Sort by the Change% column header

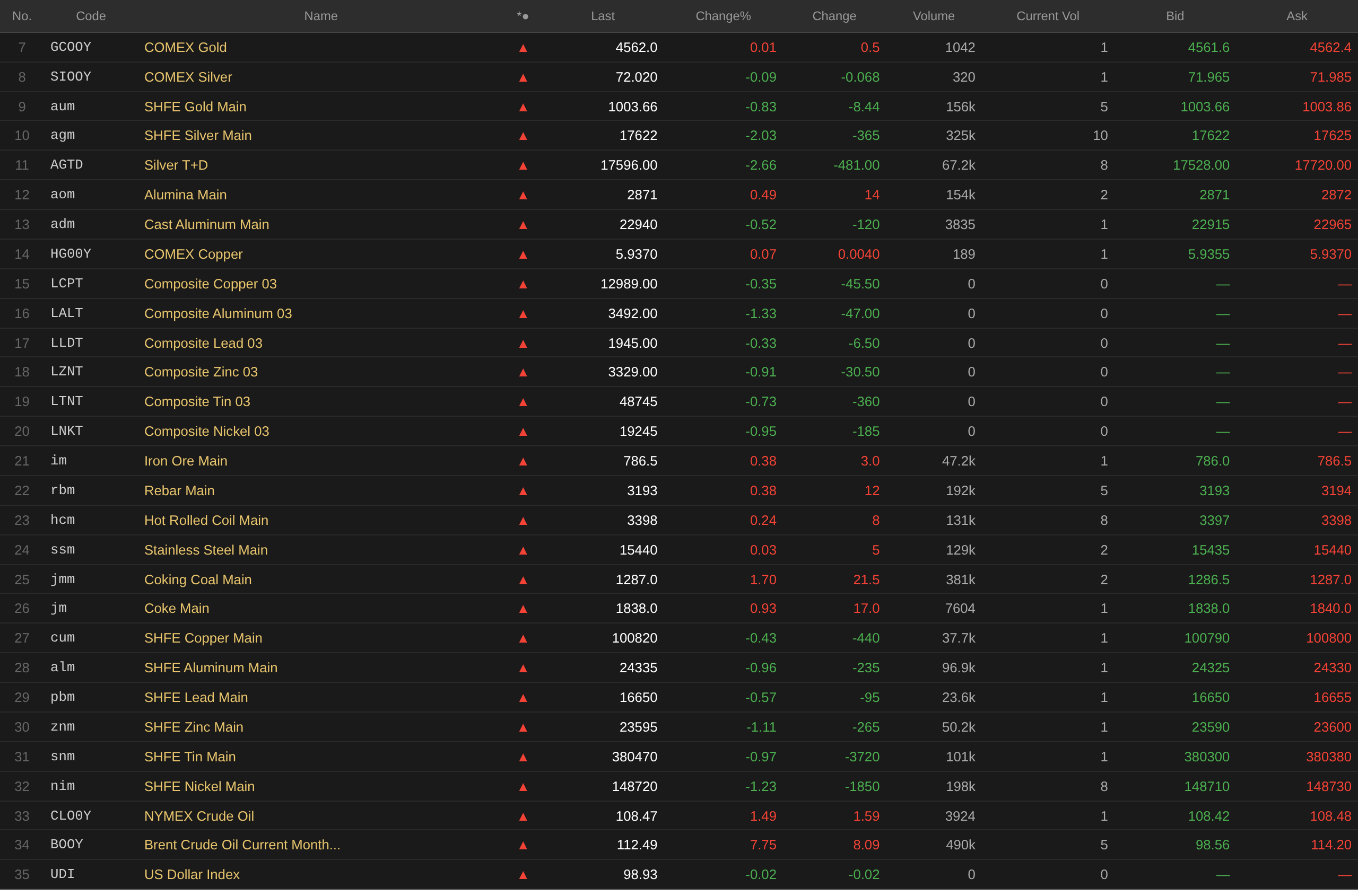click(722, 16)
